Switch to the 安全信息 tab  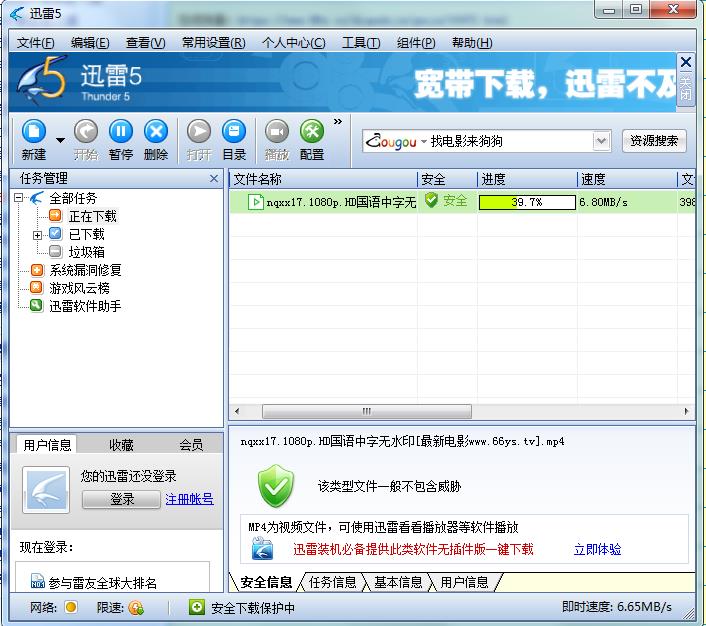pyautogui.click(x=266, y=582)
